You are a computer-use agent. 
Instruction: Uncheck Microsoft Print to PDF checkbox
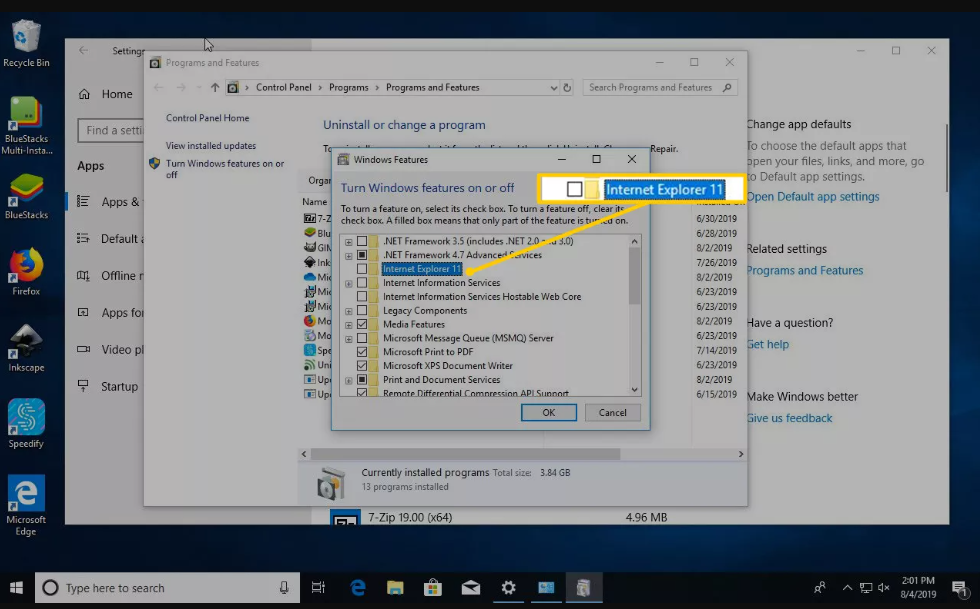click(362, 351)
